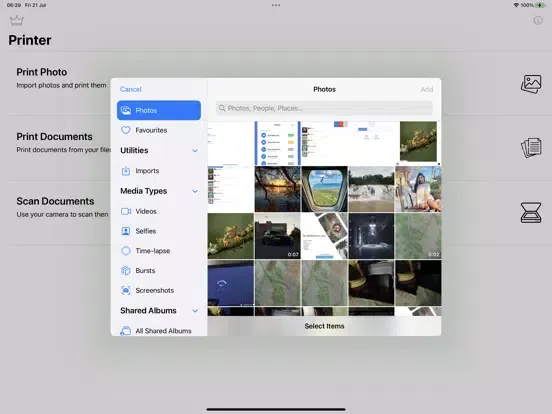Tap the Print Photo pictures icon
This screenshot has width=552, height=414.
click(x=531, y=84)
